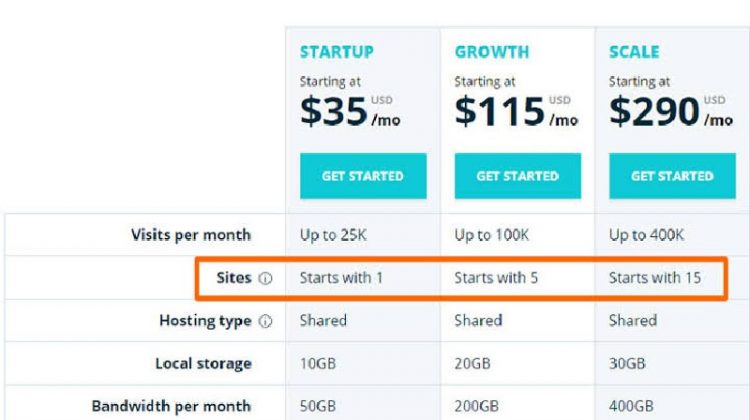Click the info icon next to Sites
750x420 pixels.
(265, 278)
